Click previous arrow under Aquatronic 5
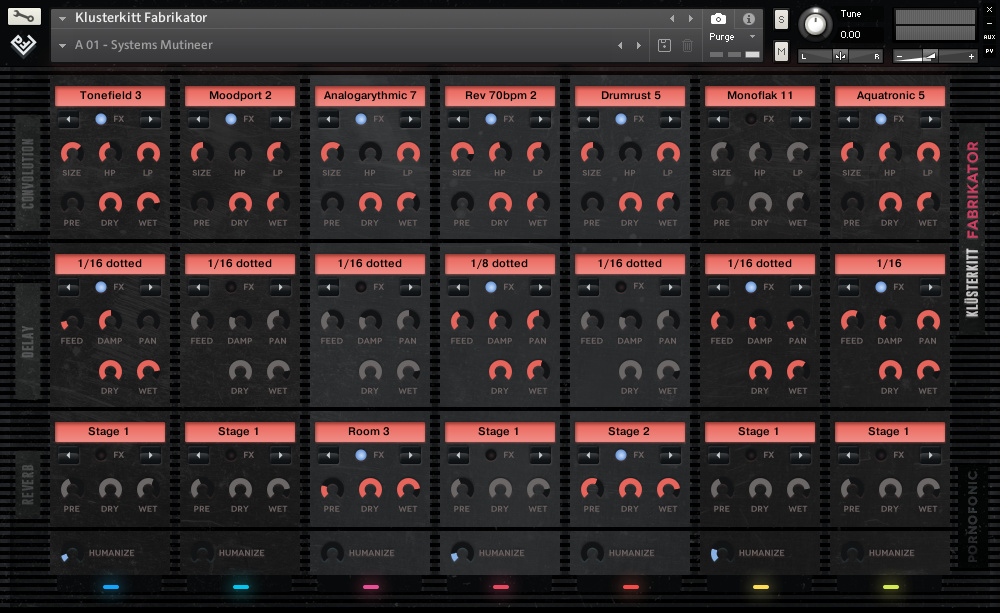The height and width of the screenshot is (613, 1000). coord(848,119)
